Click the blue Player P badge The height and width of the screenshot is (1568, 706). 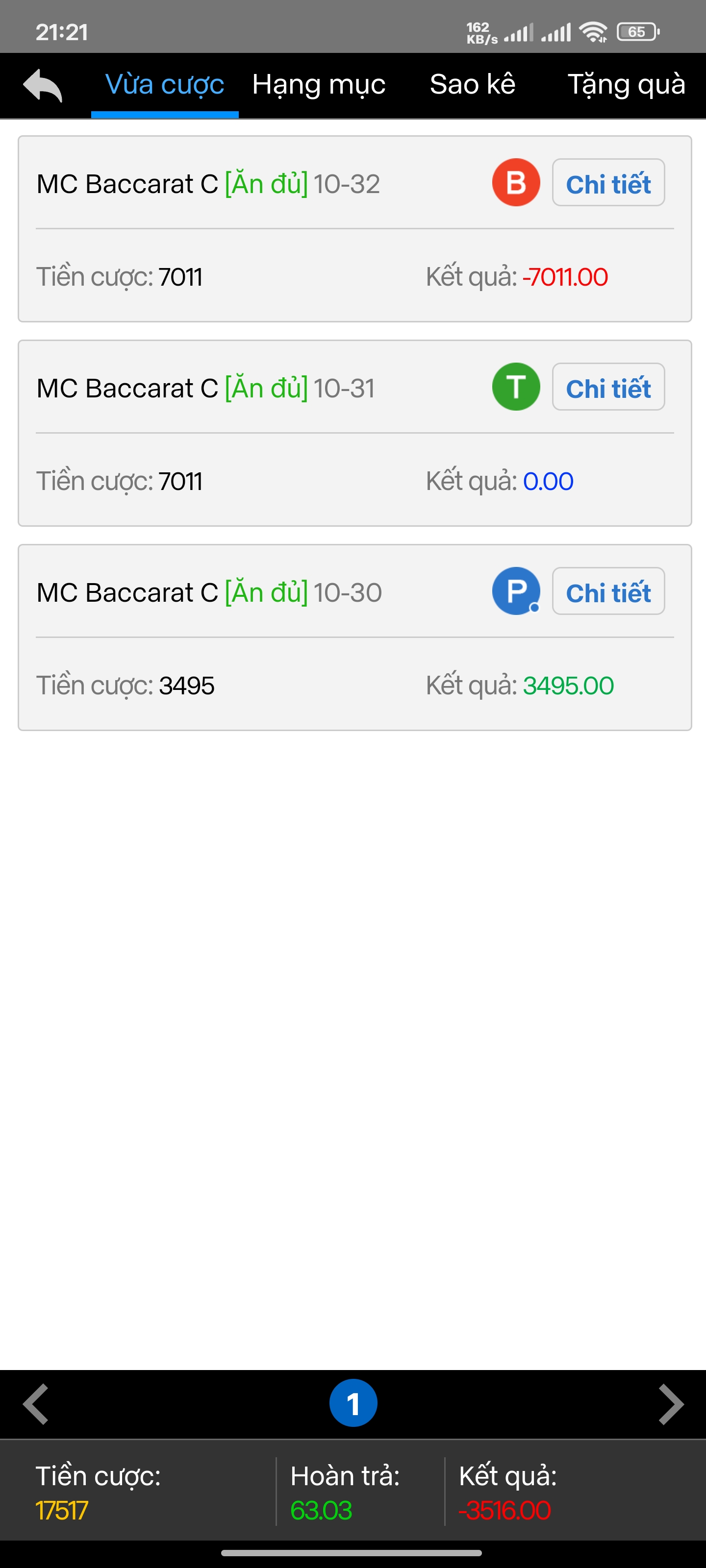tap(515, 591)
